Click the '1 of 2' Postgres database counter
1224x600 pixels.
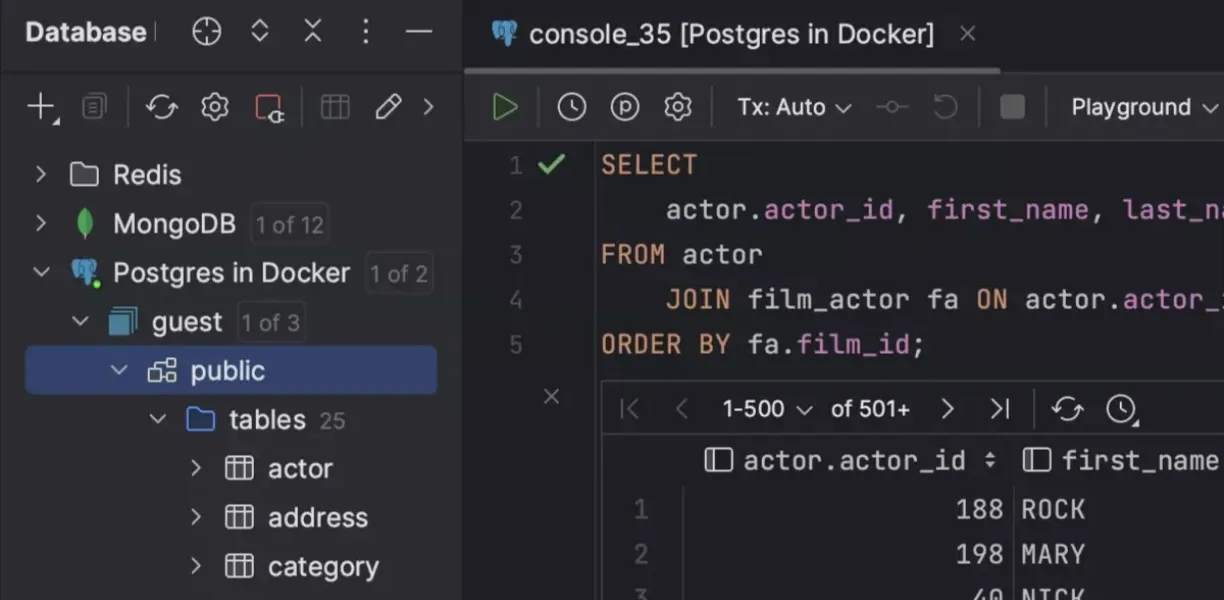click(399, 274)
